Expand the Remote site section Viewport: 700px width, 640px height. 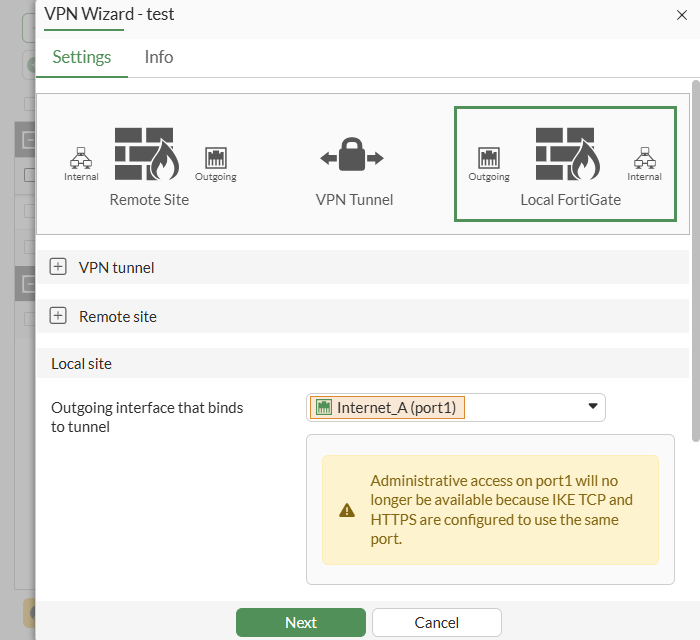pos(58,316)
